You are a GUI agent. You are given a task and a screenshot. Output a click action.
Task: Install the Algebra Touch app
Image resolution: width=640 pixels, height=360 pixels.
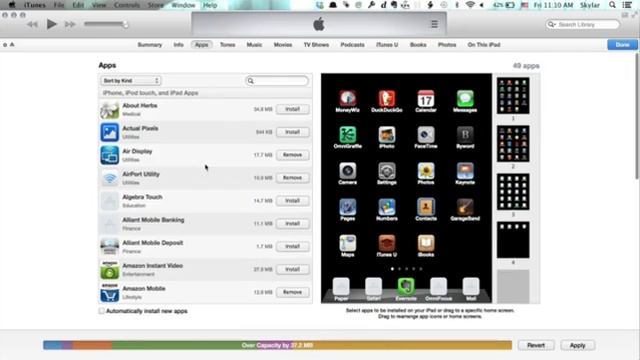[x=292, y=201]
